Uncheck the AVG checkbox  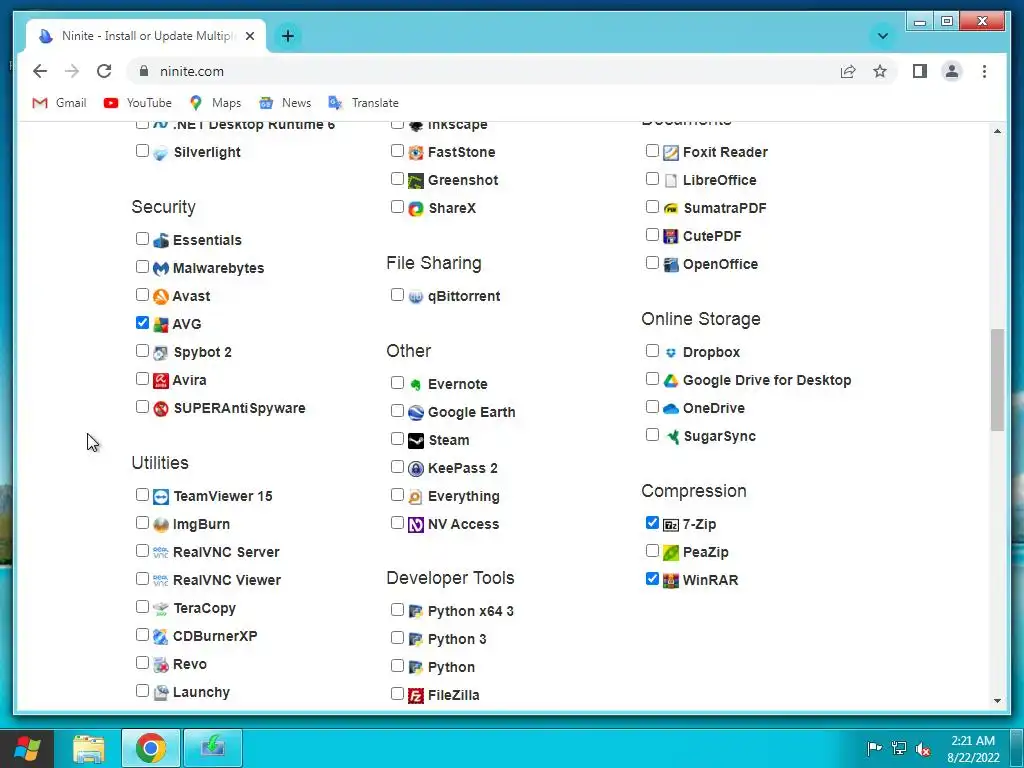pos(142,323)
